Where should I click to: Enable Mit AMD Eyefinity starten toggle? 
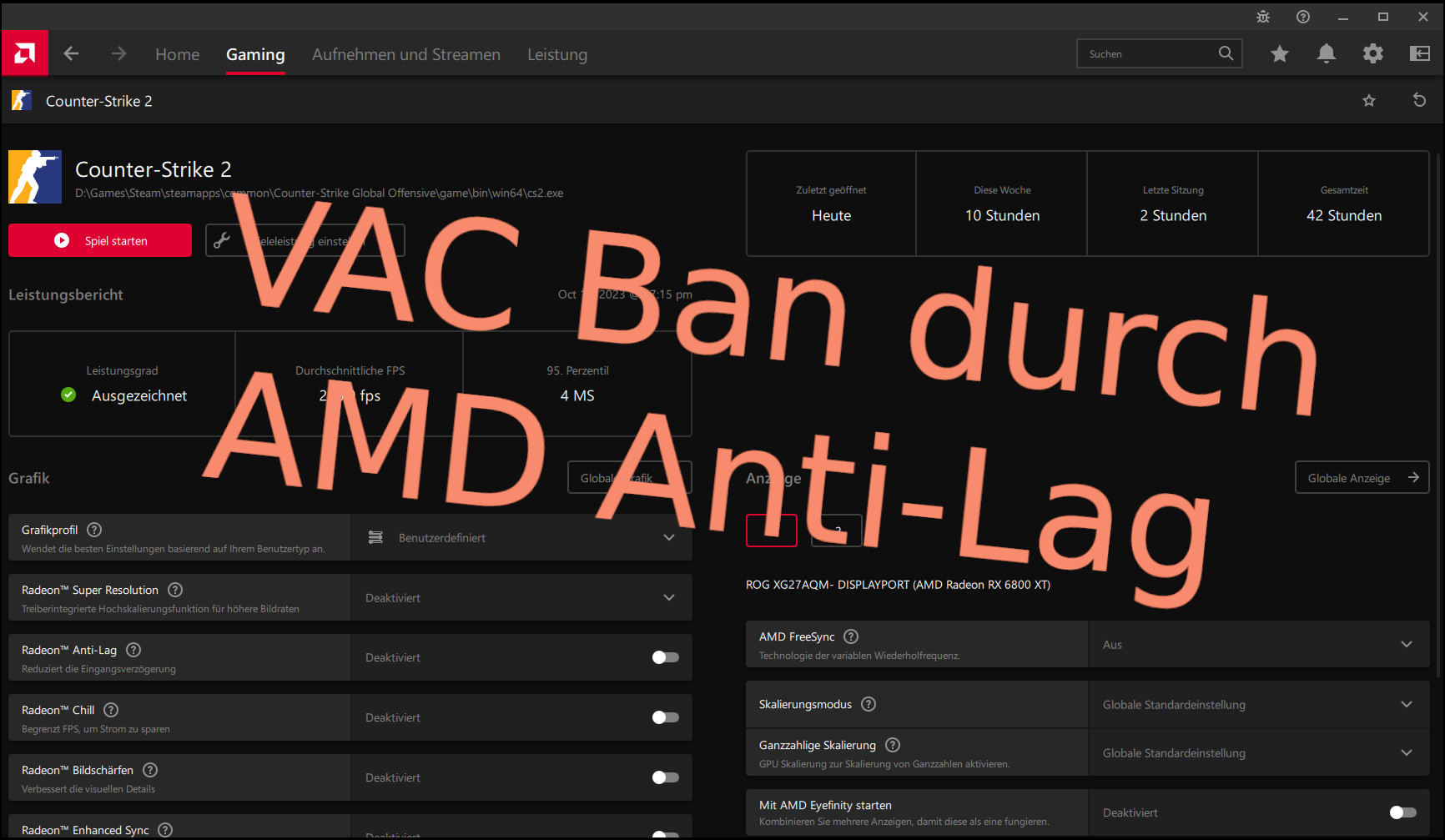1402,812
